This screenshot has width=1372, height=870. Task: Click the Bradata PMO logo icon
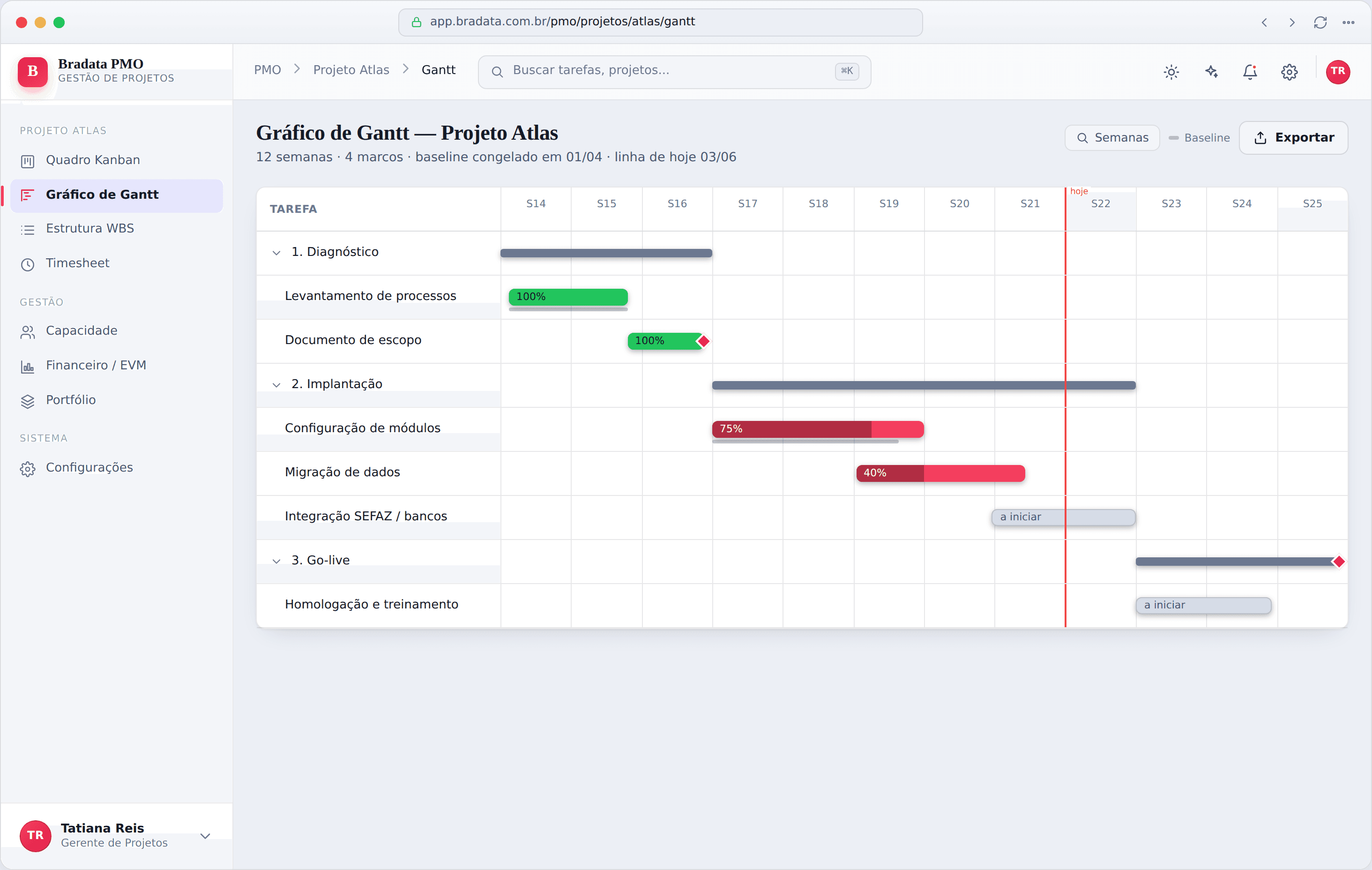32,71
